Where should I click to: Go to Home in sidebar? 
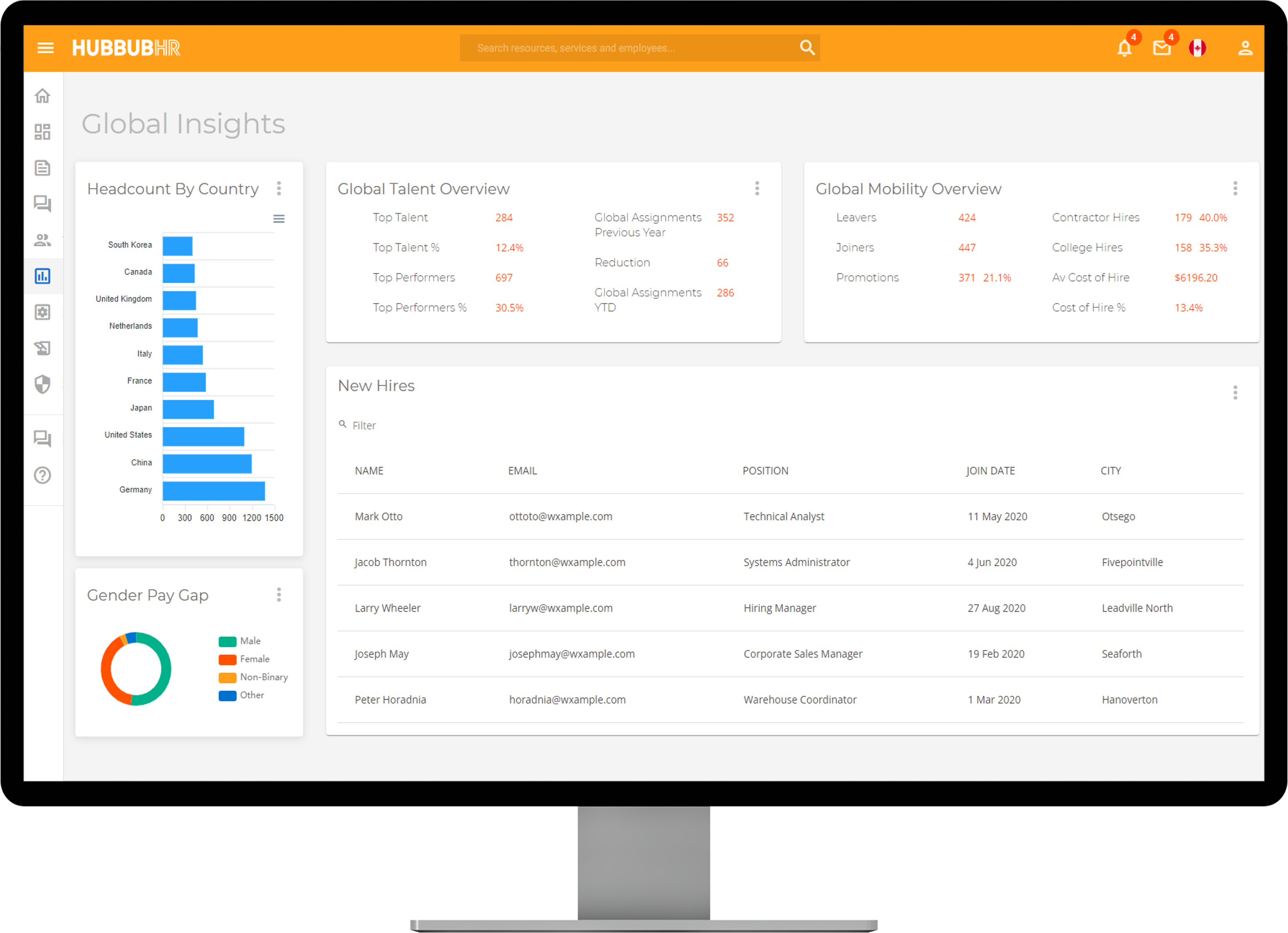pos(42,96)
